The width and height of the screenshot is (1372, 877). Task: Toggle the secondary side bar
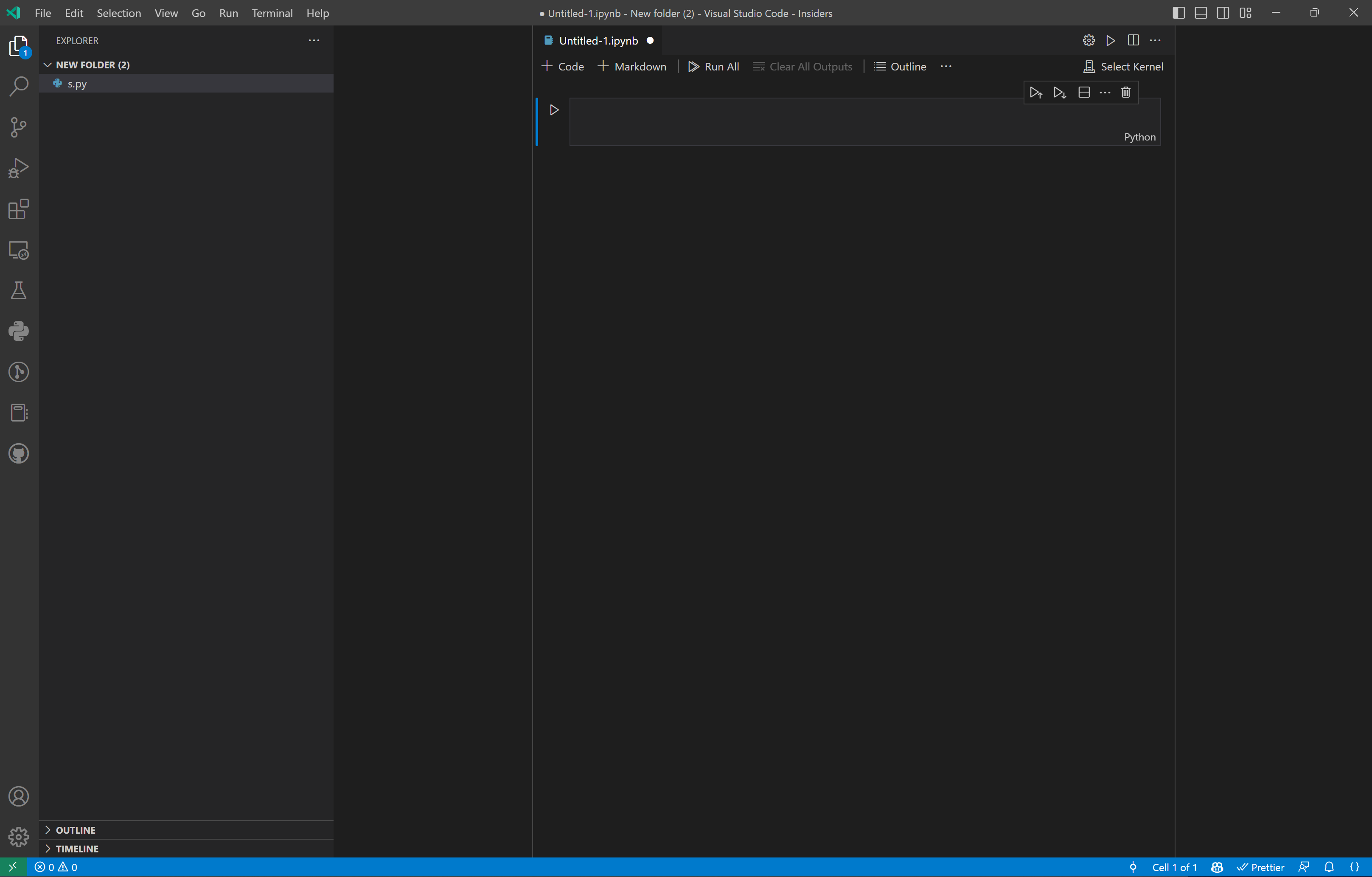pos(1223,12)
